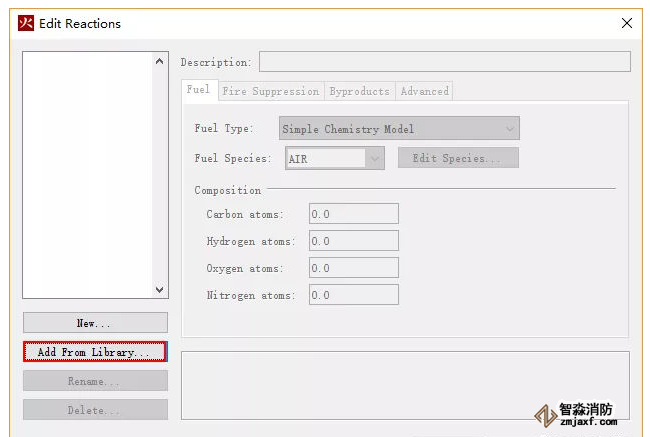Click scroll down arrow in reactions list
Screen dimensions: 650x437
(159, 289)
